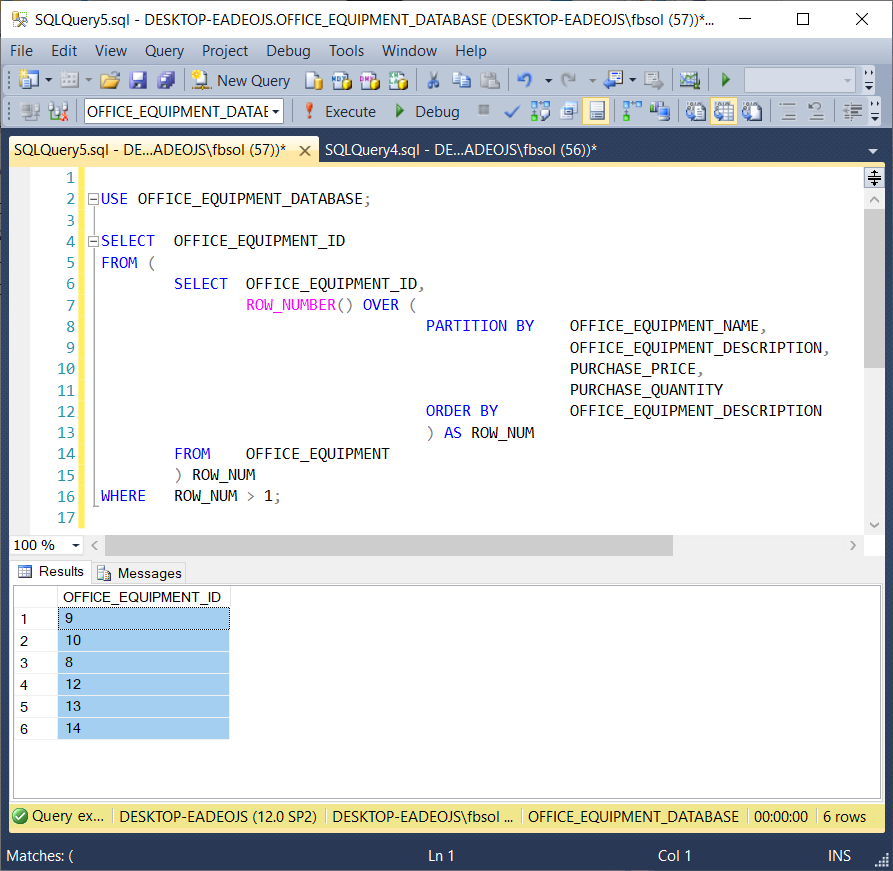Collapse the SELECT statement outline on line 4

(x=93, y=241)
